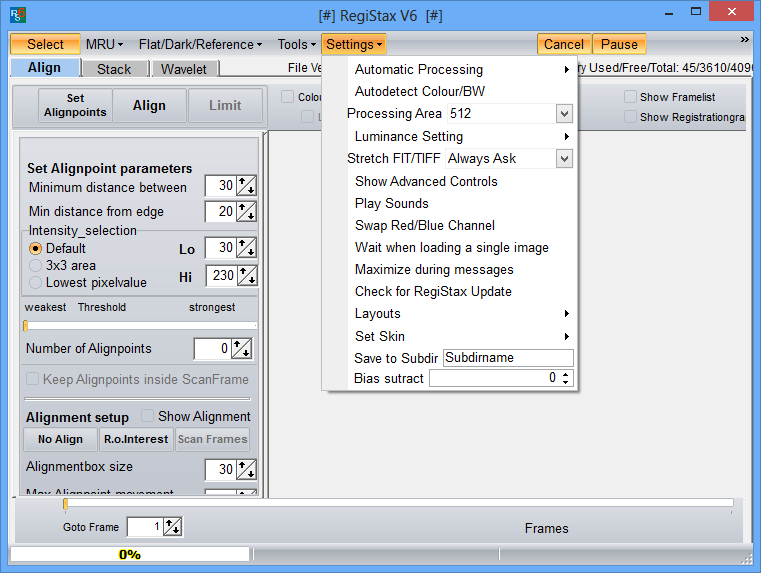
Task: Select the Default intensity radio button
Action: tap(35, 249)
